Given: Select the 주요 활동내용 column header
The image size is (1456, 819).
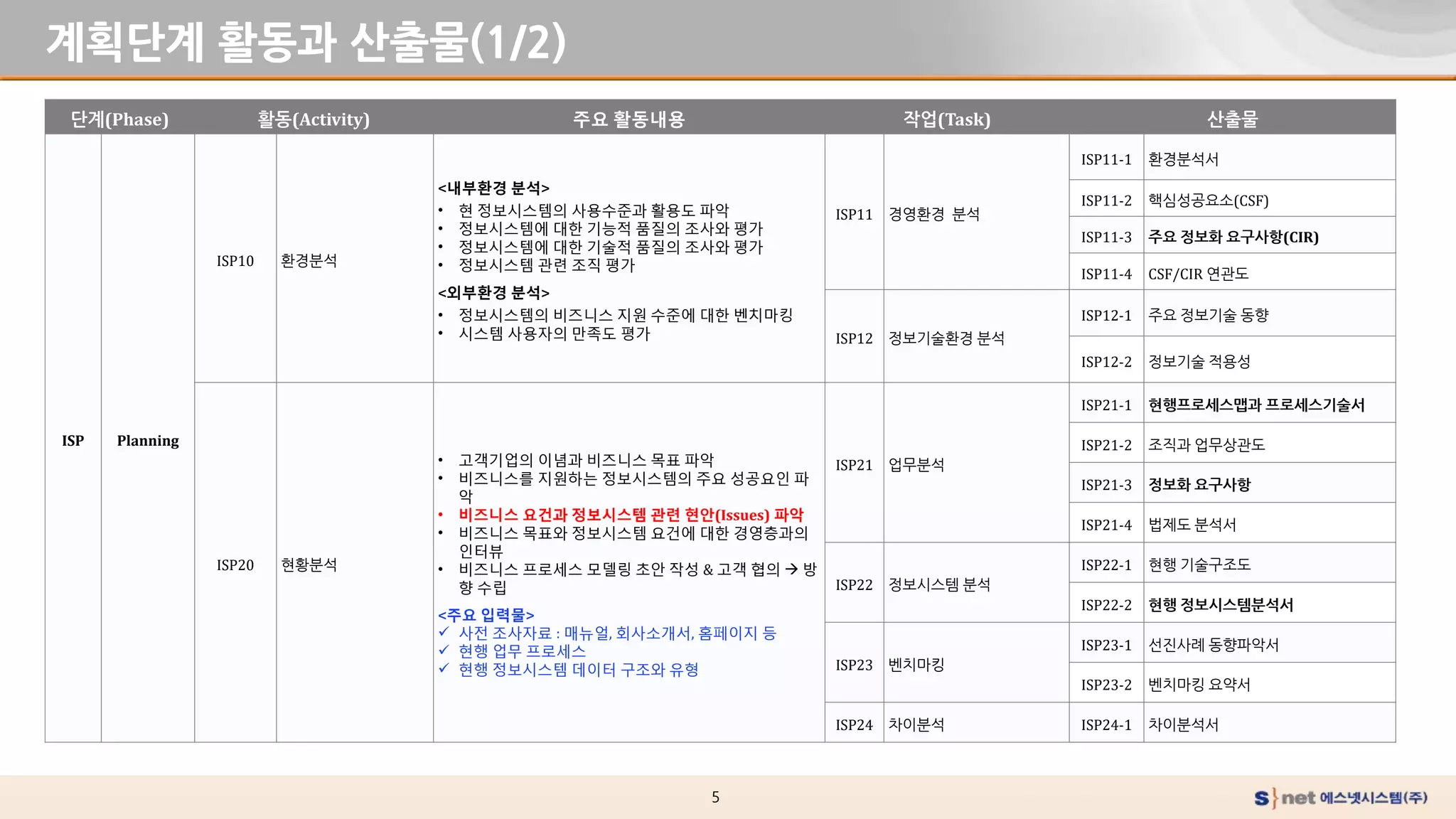Looking at the screenshot, I should [x=628, y=119].
